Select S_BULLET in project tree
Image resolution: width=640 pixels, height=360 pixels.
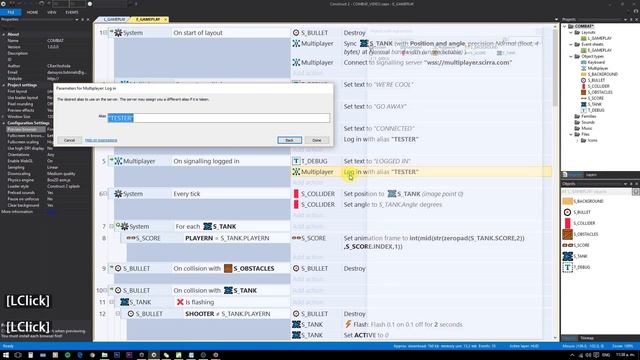click(x=593, y=80)
